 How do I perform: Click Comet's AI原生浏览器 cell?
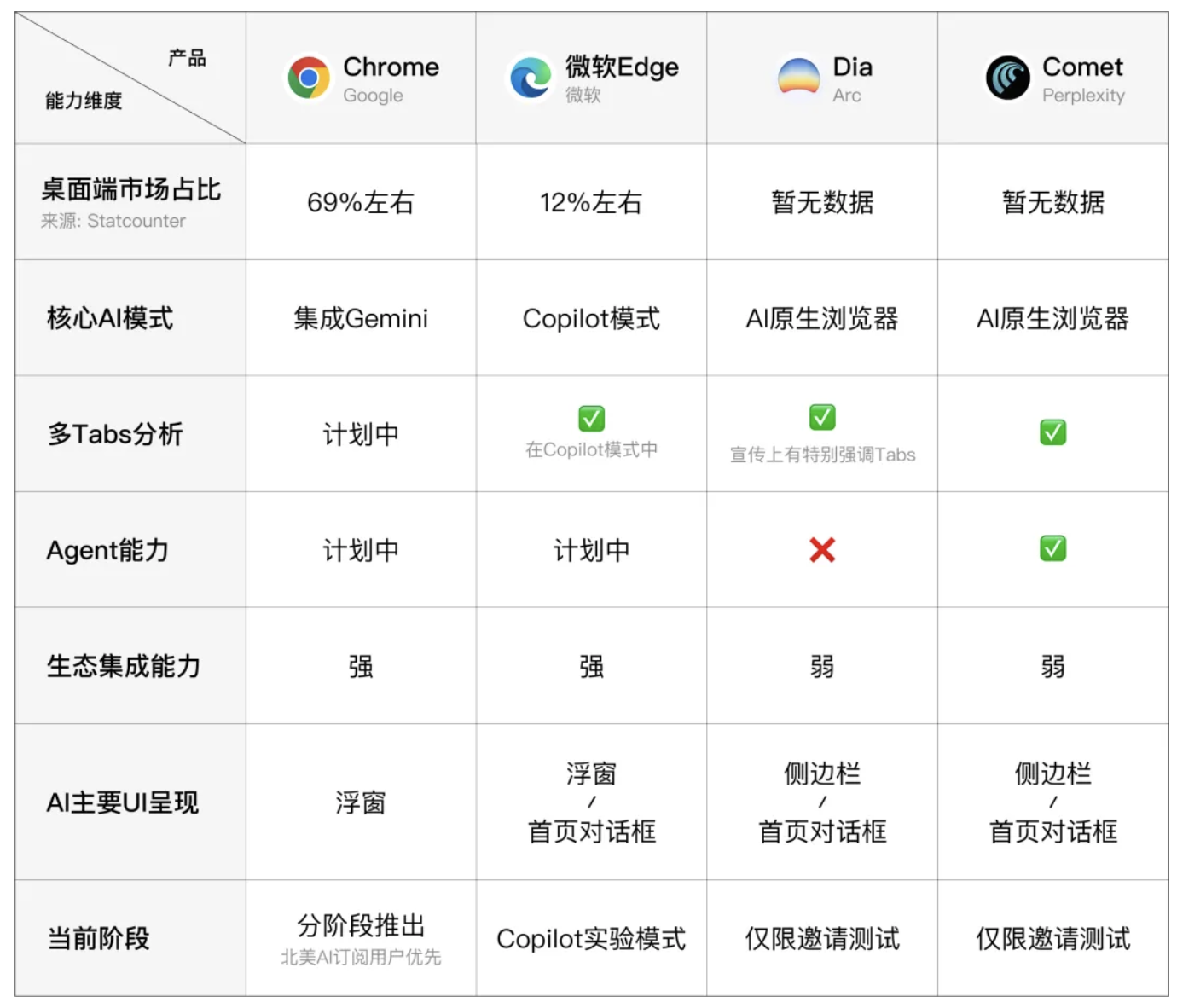coord(1053,318)
